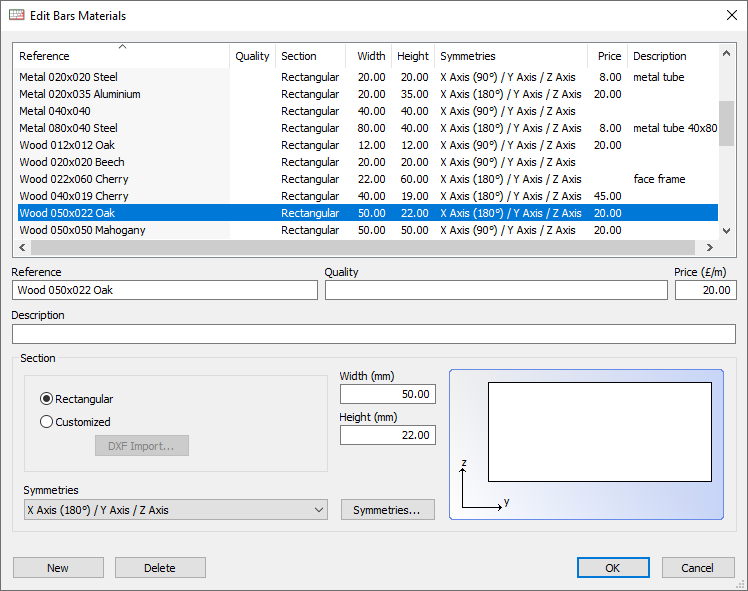Click the Symmetries column header

coord(511,56)
